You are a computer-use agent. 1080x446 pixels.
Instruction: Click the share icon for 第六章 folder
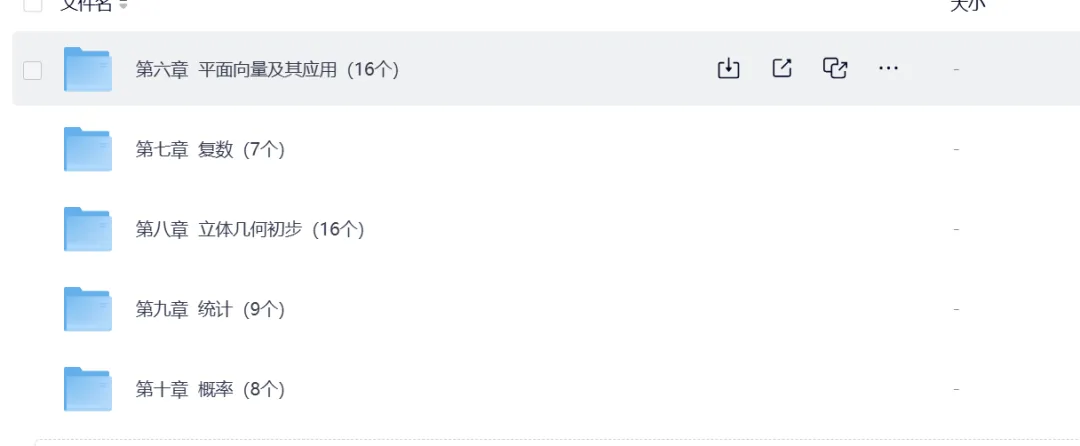coord(782,68)
